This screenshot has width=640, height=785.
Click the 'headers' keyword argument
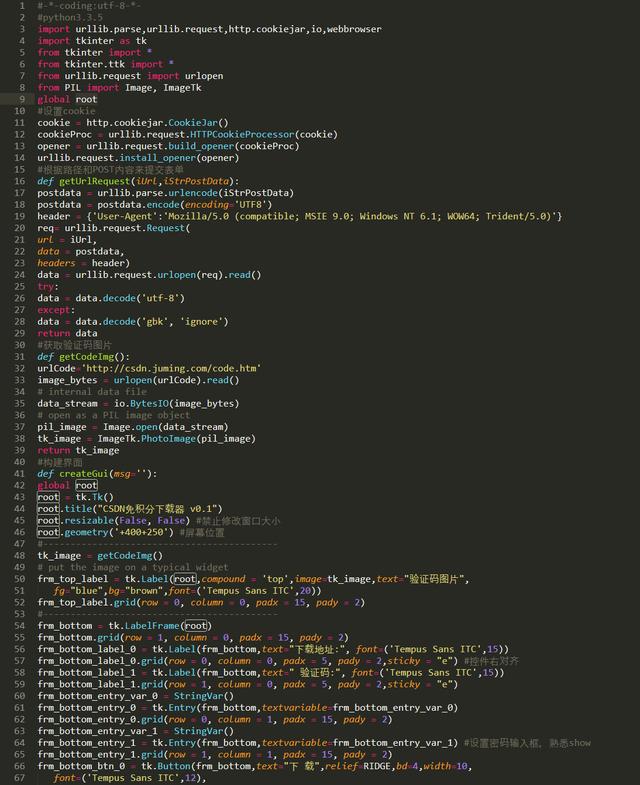[x=56, y=263]
